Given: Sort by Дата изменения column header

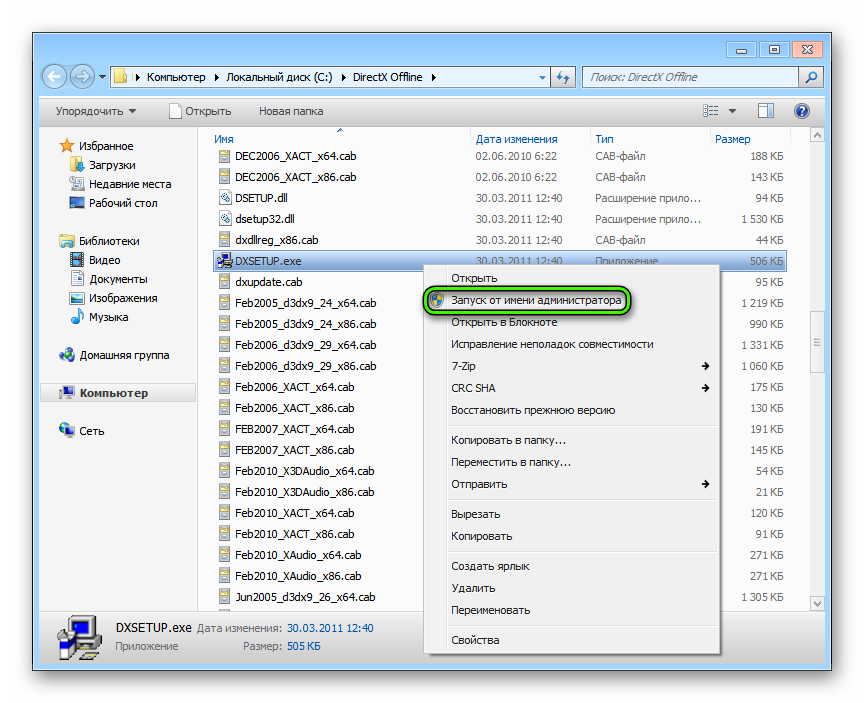Looking at the screenshot, I should pyautogui.click(x=516, y=139).
